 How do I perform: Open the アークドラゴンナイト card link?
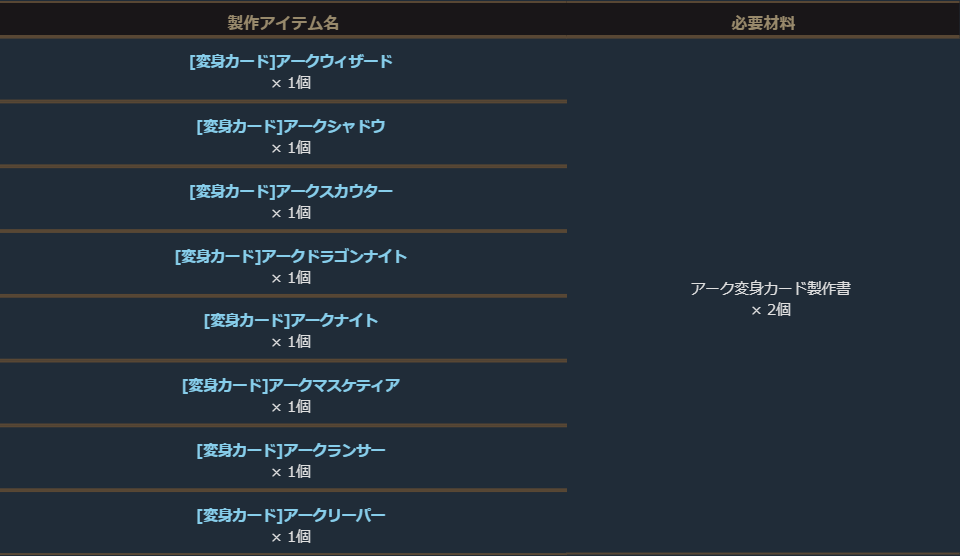tap(291, 257)
